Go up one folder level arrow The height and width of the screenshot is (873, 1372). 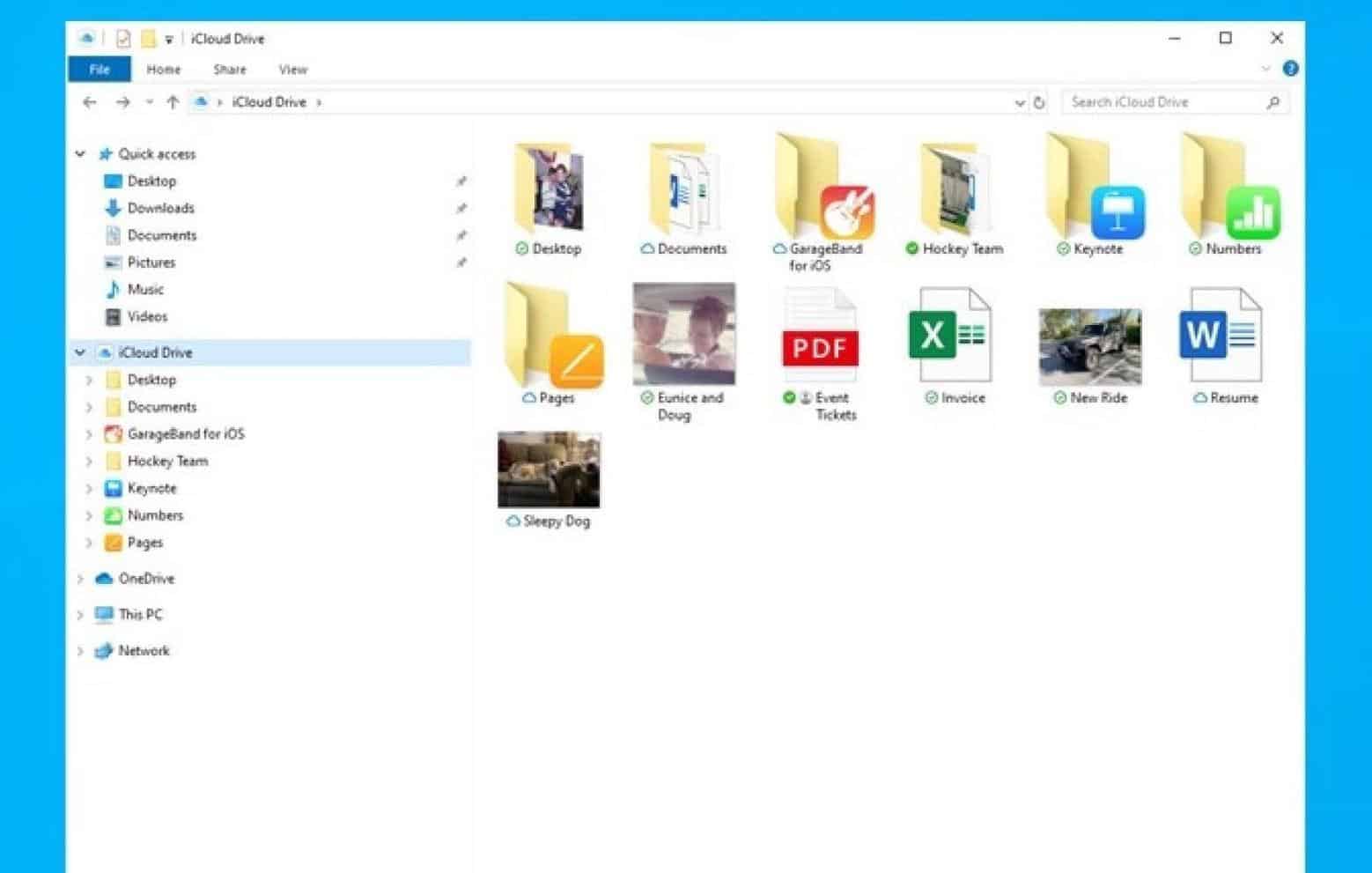click(x=173, y=102)
